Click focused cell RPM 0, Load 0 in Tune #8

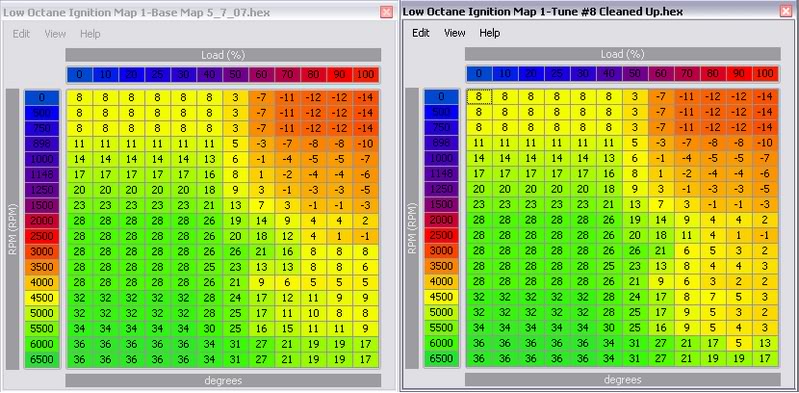[x=479, y=97]
